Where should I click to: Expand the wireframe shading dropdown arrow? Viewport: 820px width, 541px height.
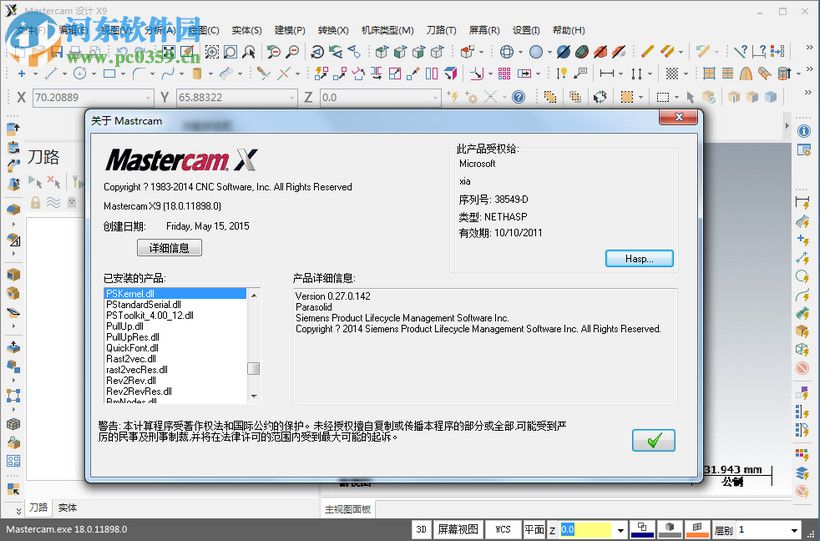520,52
